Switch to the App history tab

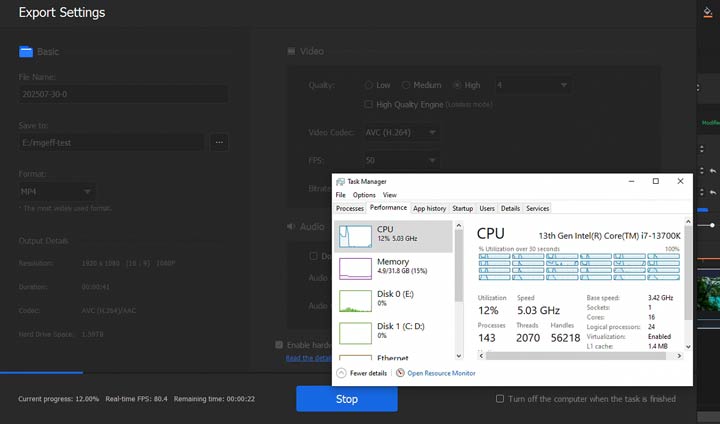[429, 209]
